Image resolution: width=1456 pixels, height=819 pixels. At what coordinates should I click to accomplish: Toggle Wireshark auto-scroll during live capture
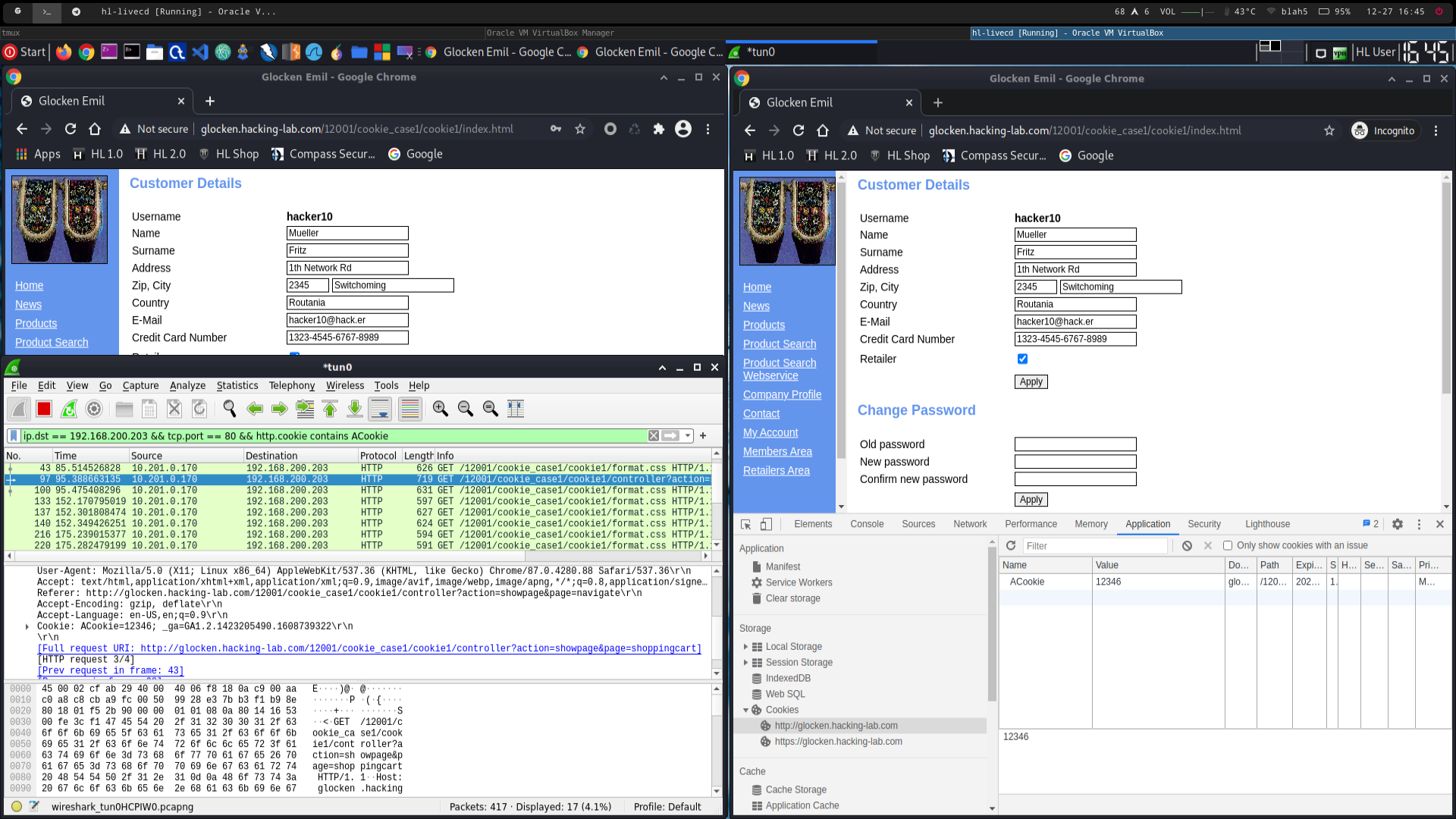(380, 409)
